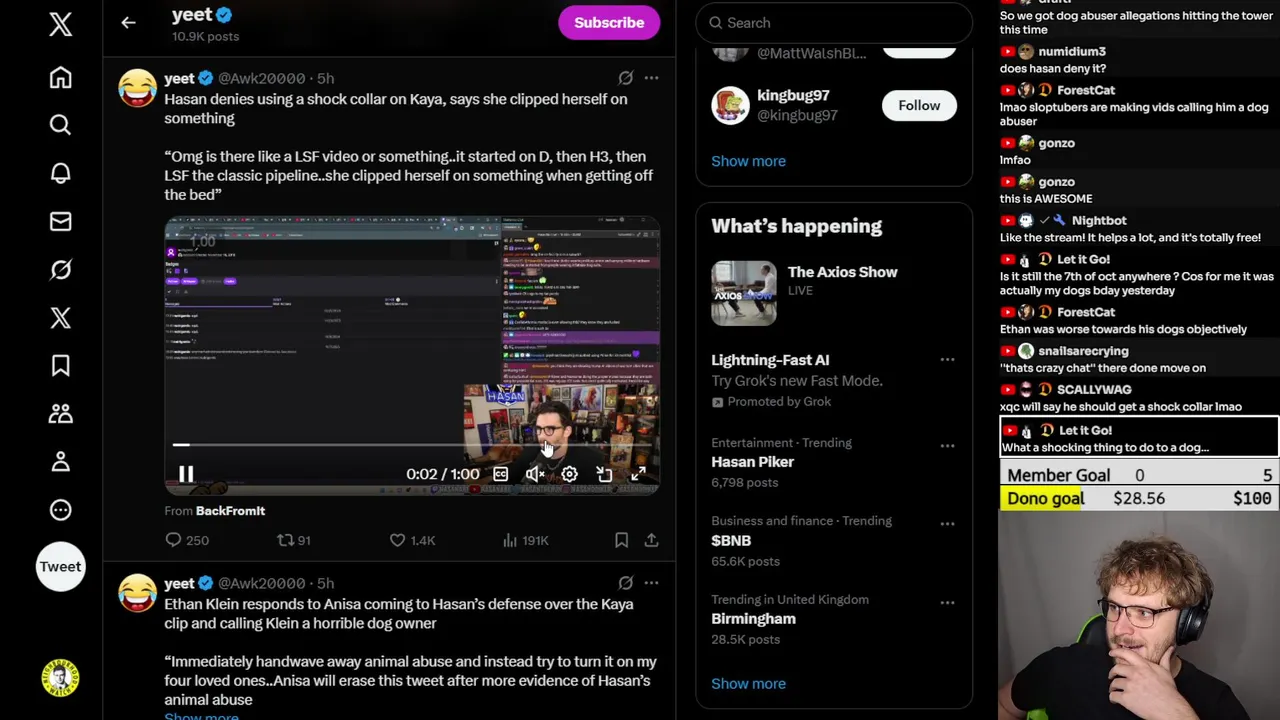The width and height of the screenshot is (1280, 720).
Task: Open Profile icon in sidebar
Action: tap(60, 461)
